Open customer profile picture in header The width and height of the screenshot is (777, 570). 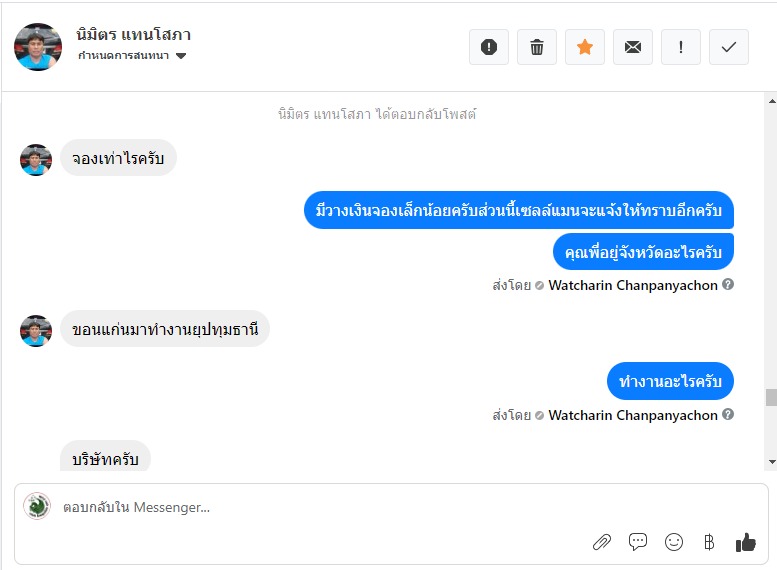point(38,47)
